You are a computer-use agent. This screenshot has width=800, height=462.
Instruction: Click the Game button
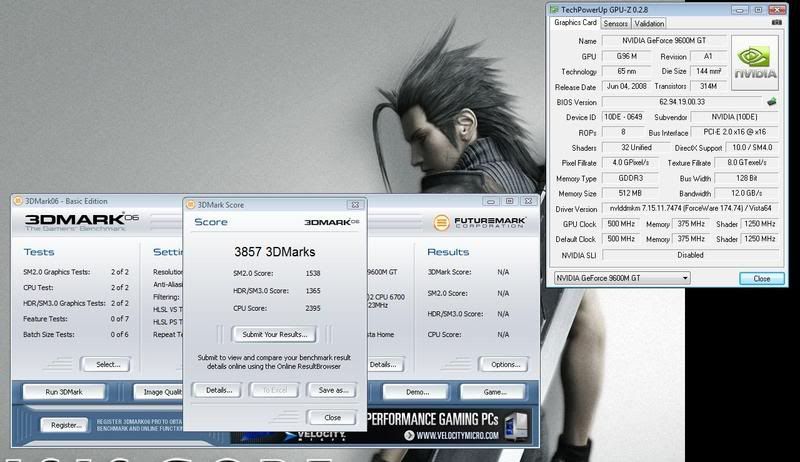[x=494, y=392]
